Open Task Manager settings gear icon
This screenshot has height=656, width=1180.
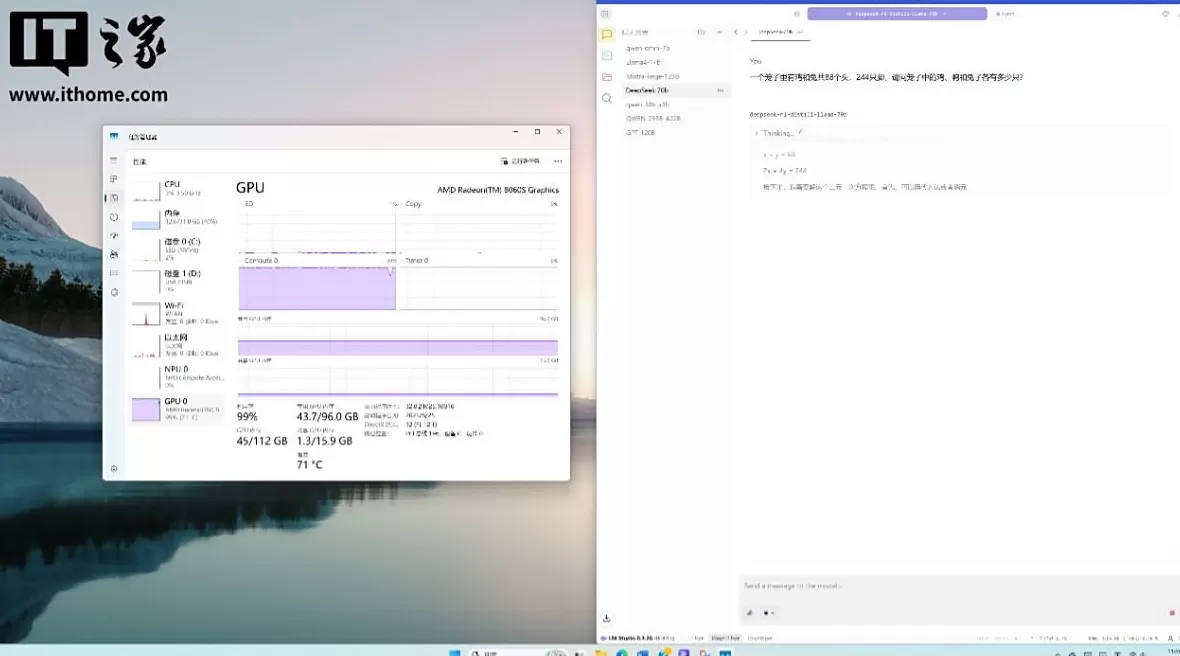tap(114, 468)
